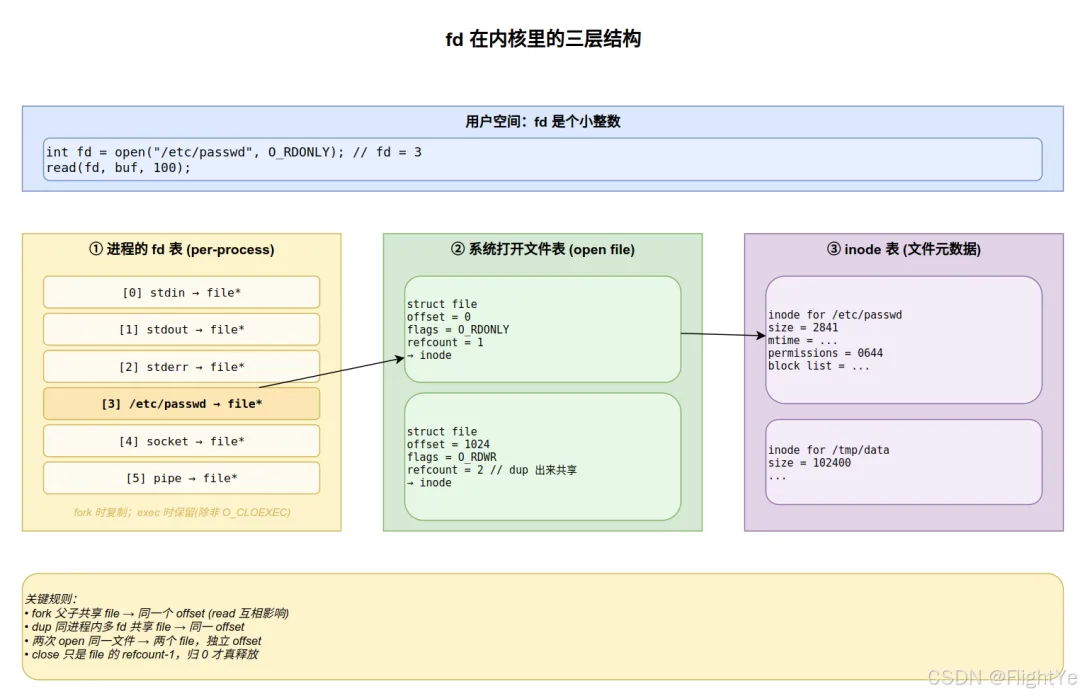Select the "[4] socket → file*" row
Viewport: 1080px width, 696px height.
(182, 441)
